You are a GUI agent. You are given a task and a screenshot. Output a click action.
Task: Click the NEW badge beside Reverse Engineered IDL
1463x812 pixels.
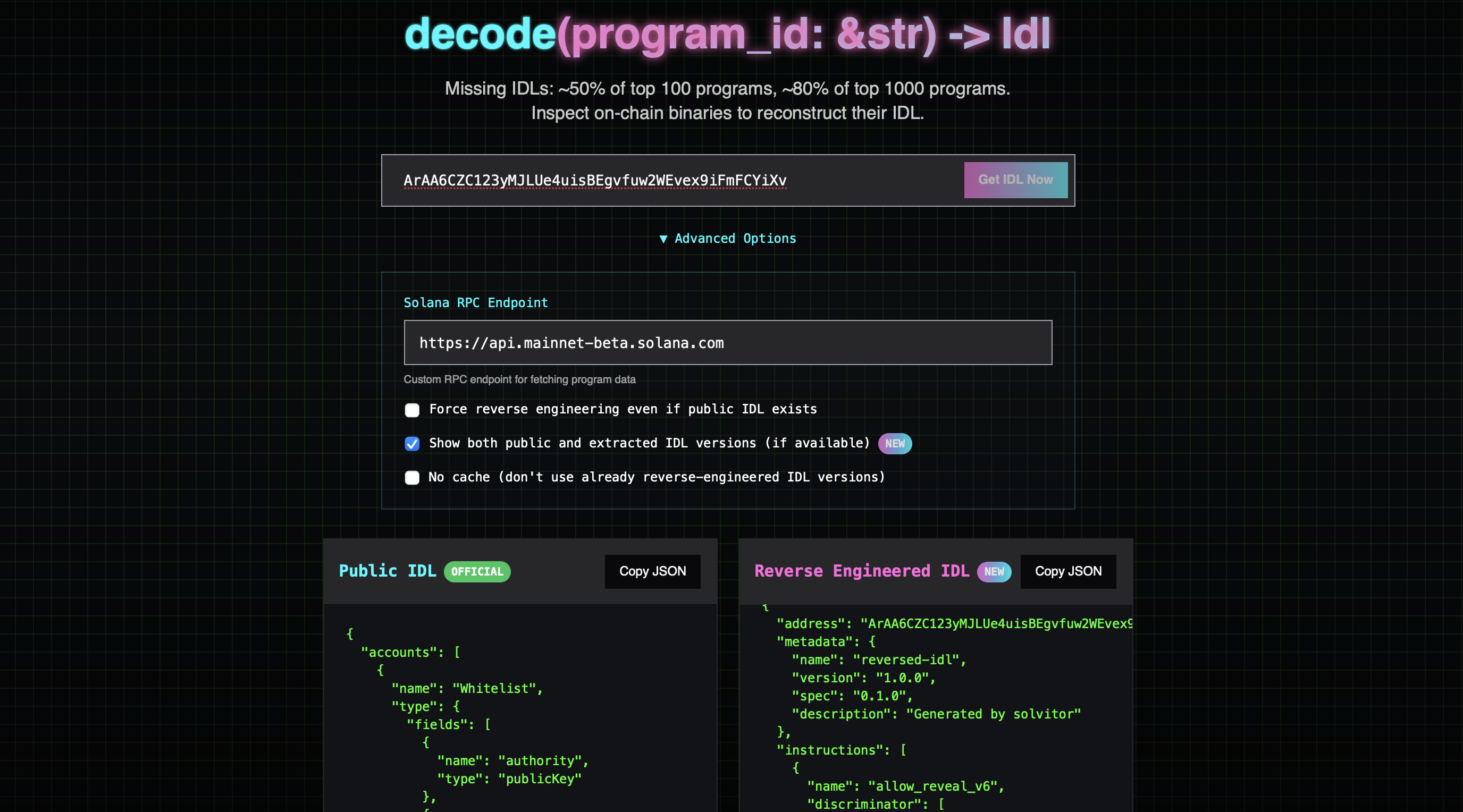click(x=994, y=572)
